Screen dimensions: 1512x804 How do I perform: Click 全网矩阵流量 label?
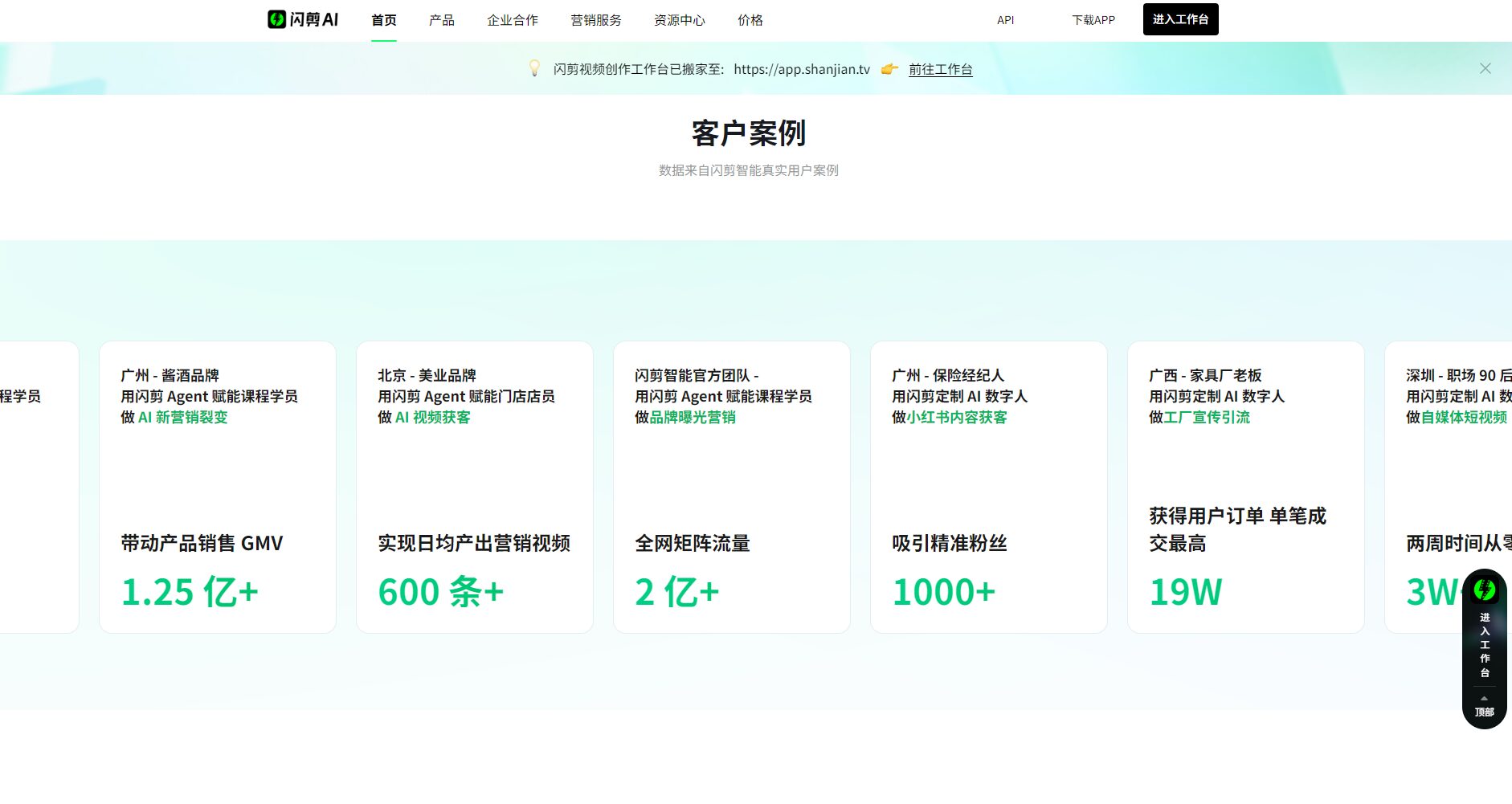[x=693, y=543]
